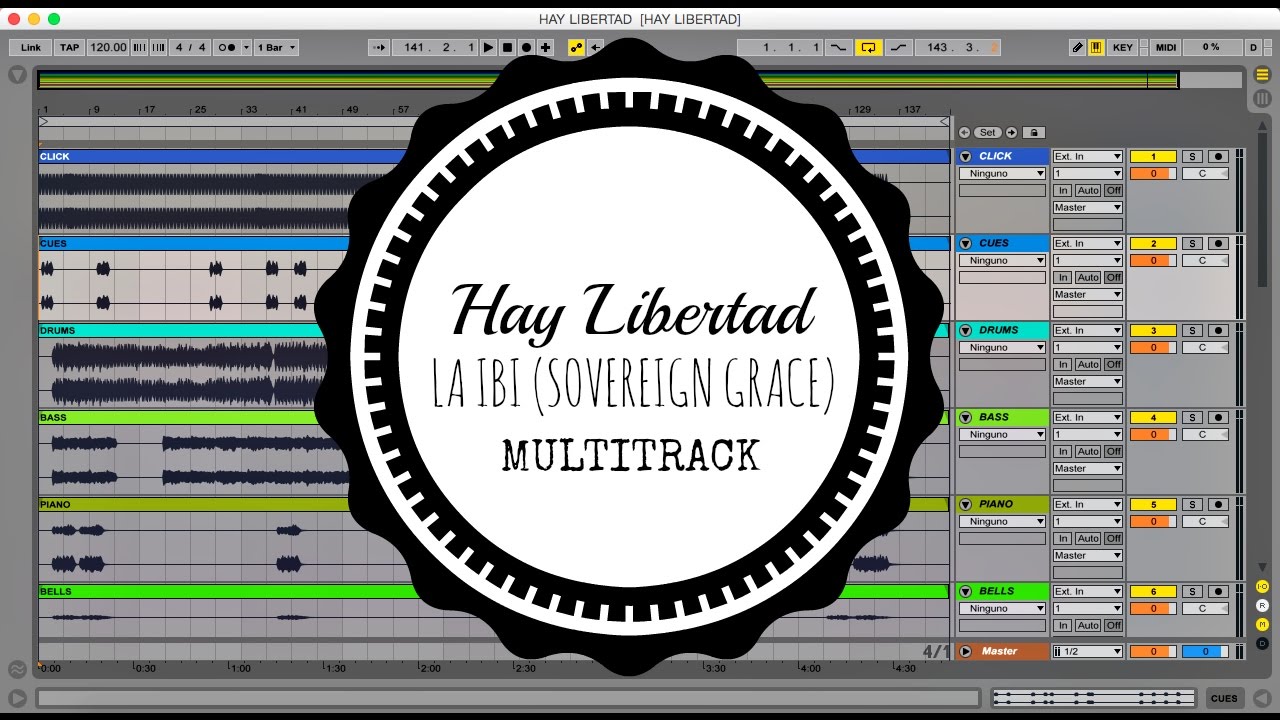
Task: Toggle the Track Delay D section button
Action: [x=1262, y=643]
